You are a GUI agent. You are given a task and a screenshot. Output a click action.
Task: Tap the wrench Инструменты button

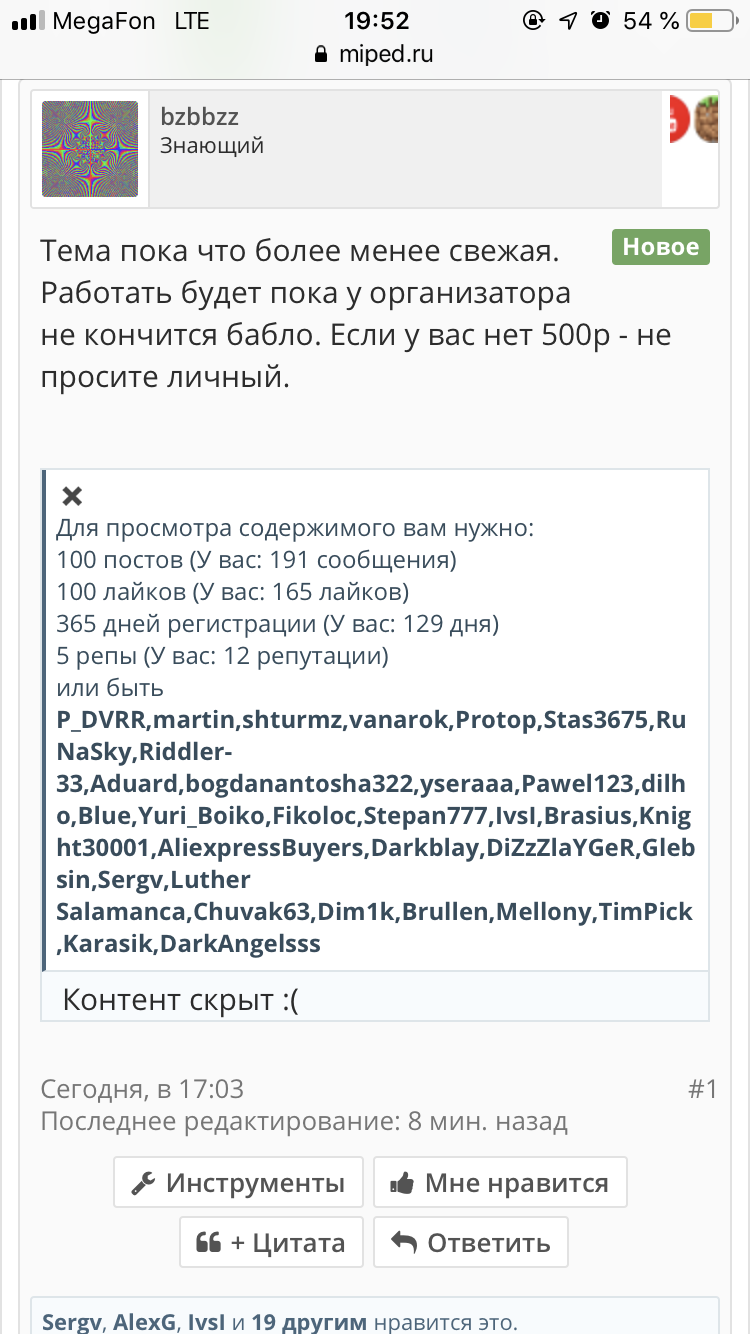pos(238,1183)
